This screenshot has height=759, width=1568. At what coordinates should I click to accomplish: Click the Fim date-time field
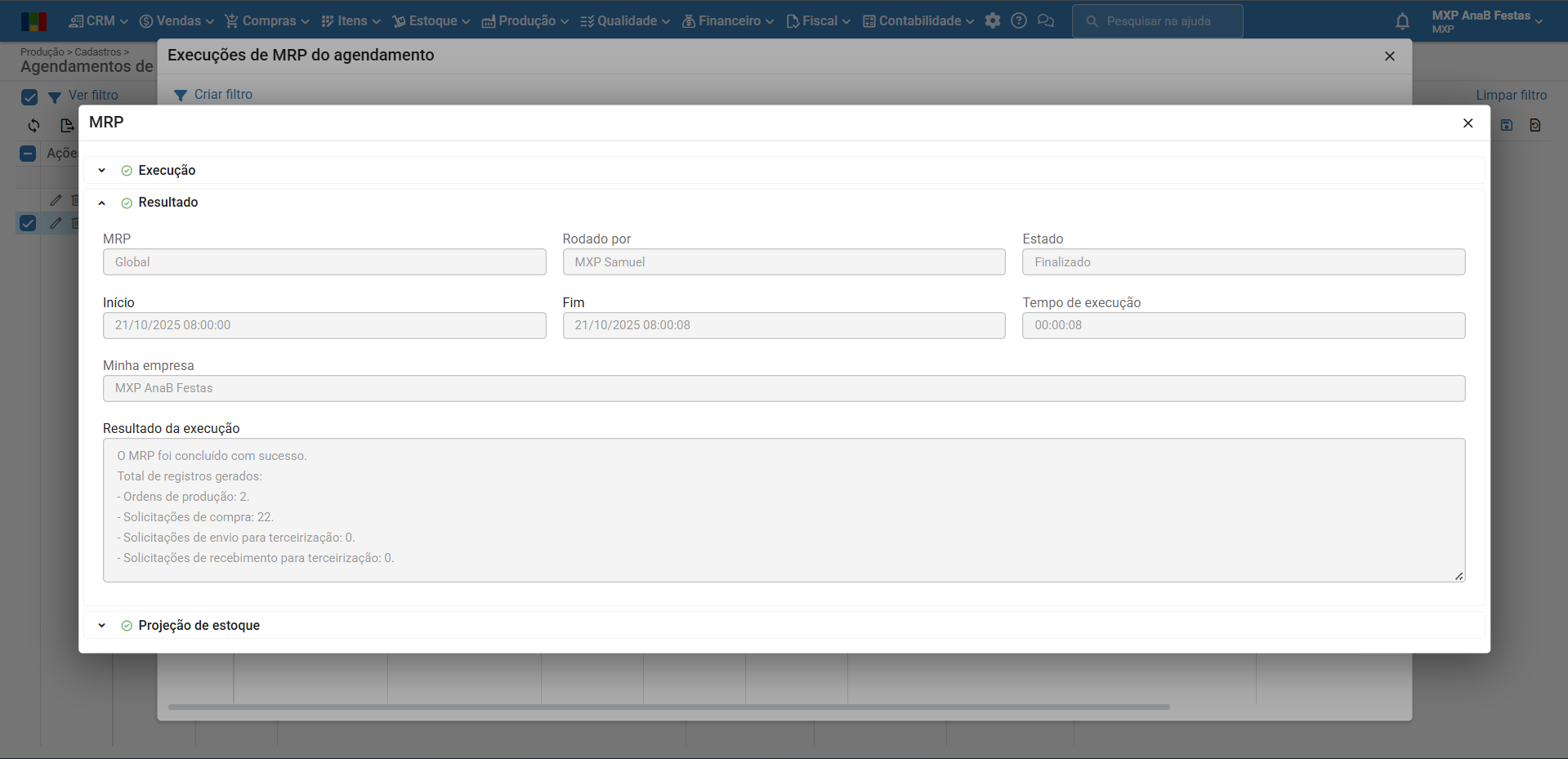[784, 325]
